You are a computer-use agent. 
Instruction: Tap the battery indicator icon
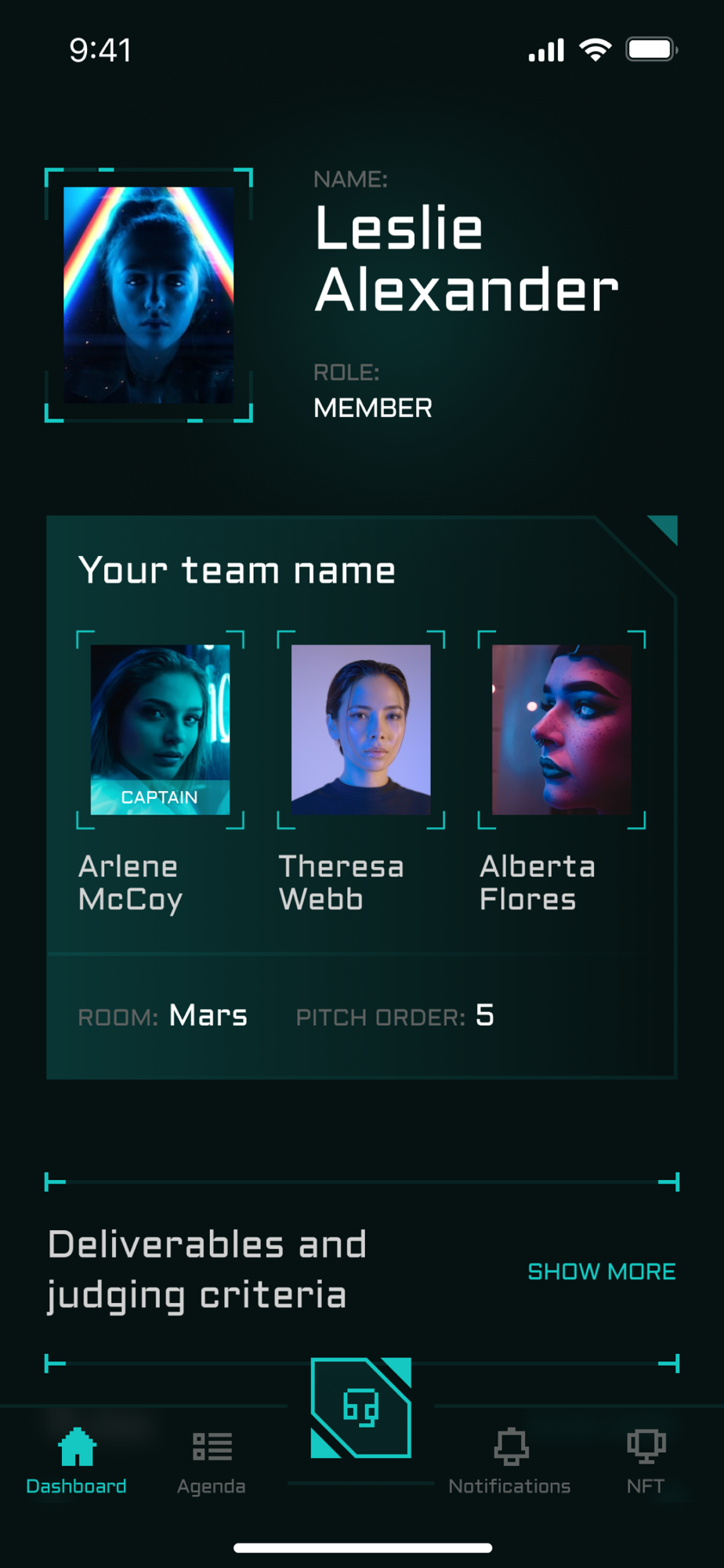click(x=652, y=49)
